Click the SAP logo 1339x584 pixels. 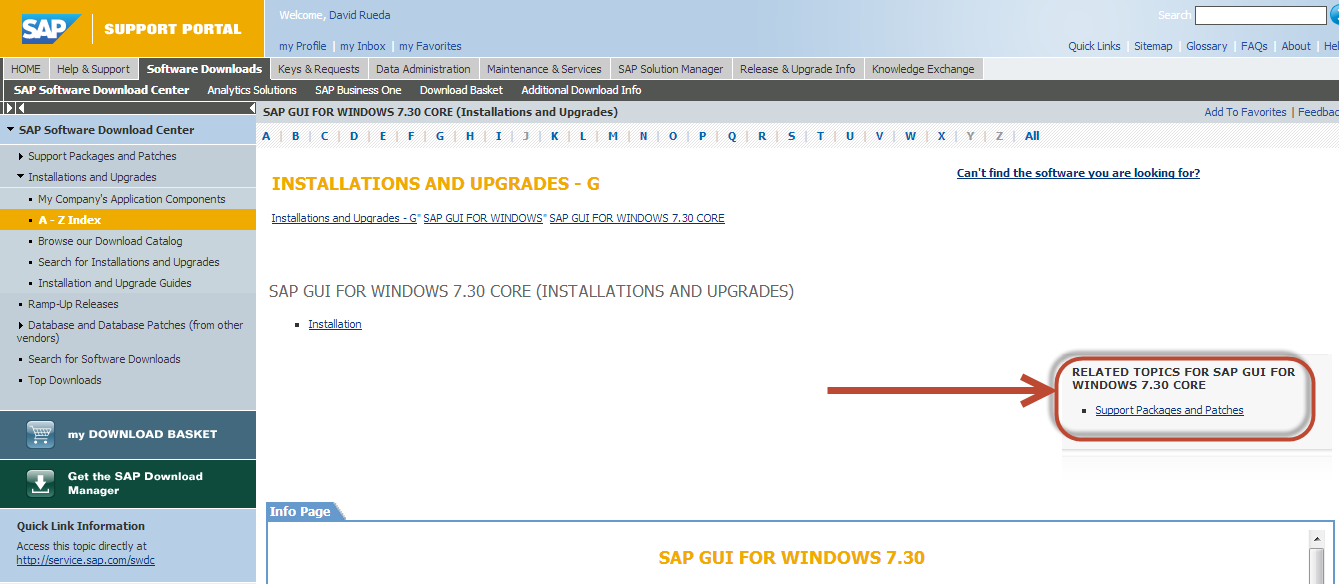pyautogui.click(x=51, y=28)
